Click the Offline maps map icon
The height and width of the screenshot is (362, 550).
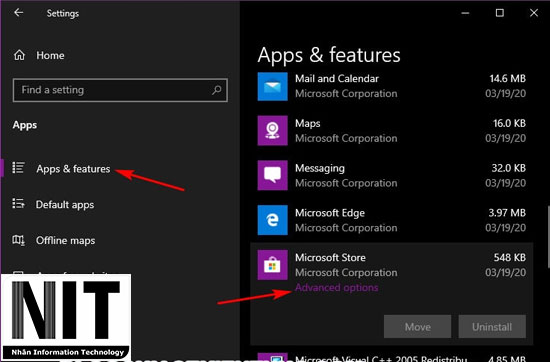[18, 240]
